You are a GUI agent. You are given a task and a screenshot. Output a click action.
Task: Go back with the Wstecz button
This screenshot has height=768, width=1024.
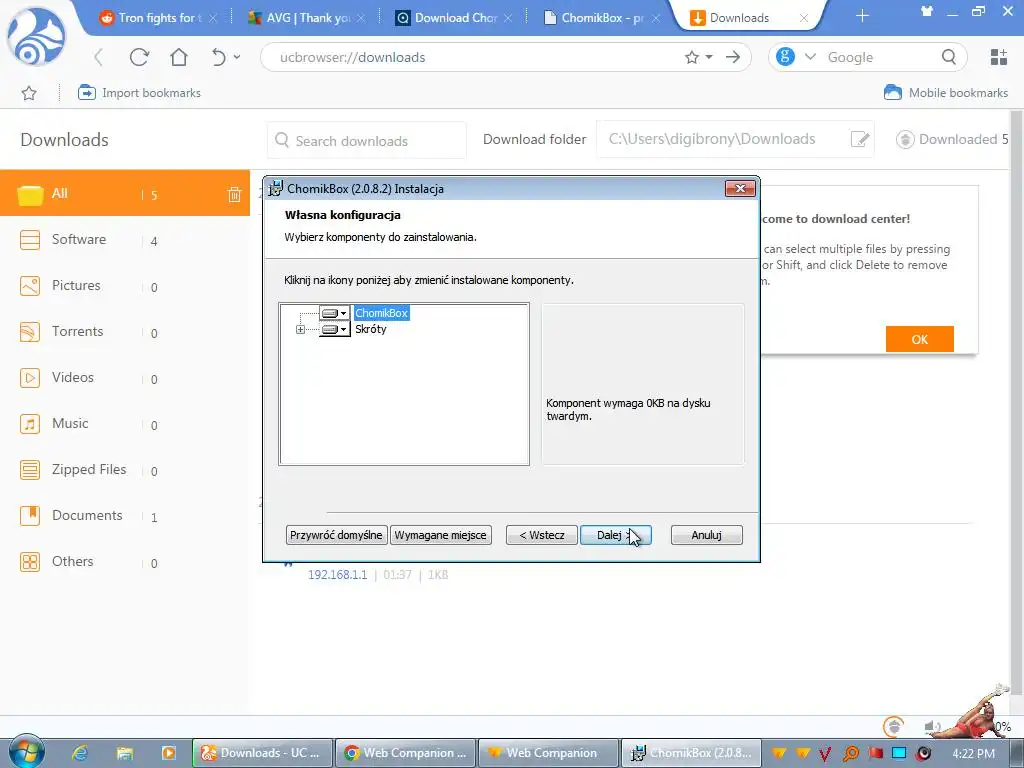pos(542,535)
